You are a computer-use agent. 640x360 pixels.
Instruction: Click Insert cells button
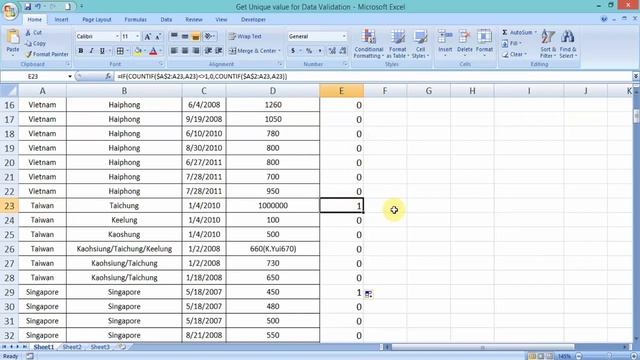pos(445,42)
